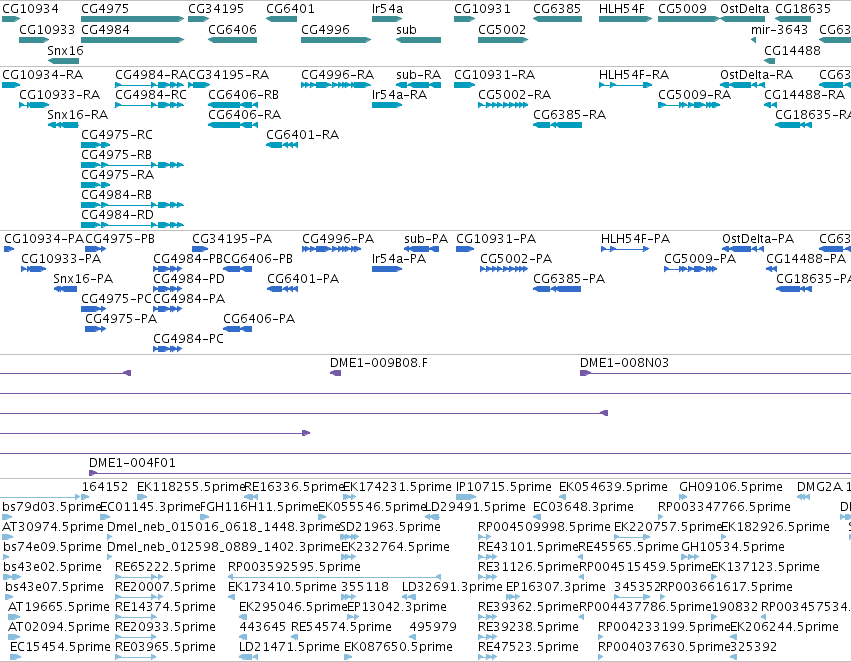The image size is (851, 662).
Task: Select EST GH09106.5prime
Action: pyautogui.click(x=731, y=487)
